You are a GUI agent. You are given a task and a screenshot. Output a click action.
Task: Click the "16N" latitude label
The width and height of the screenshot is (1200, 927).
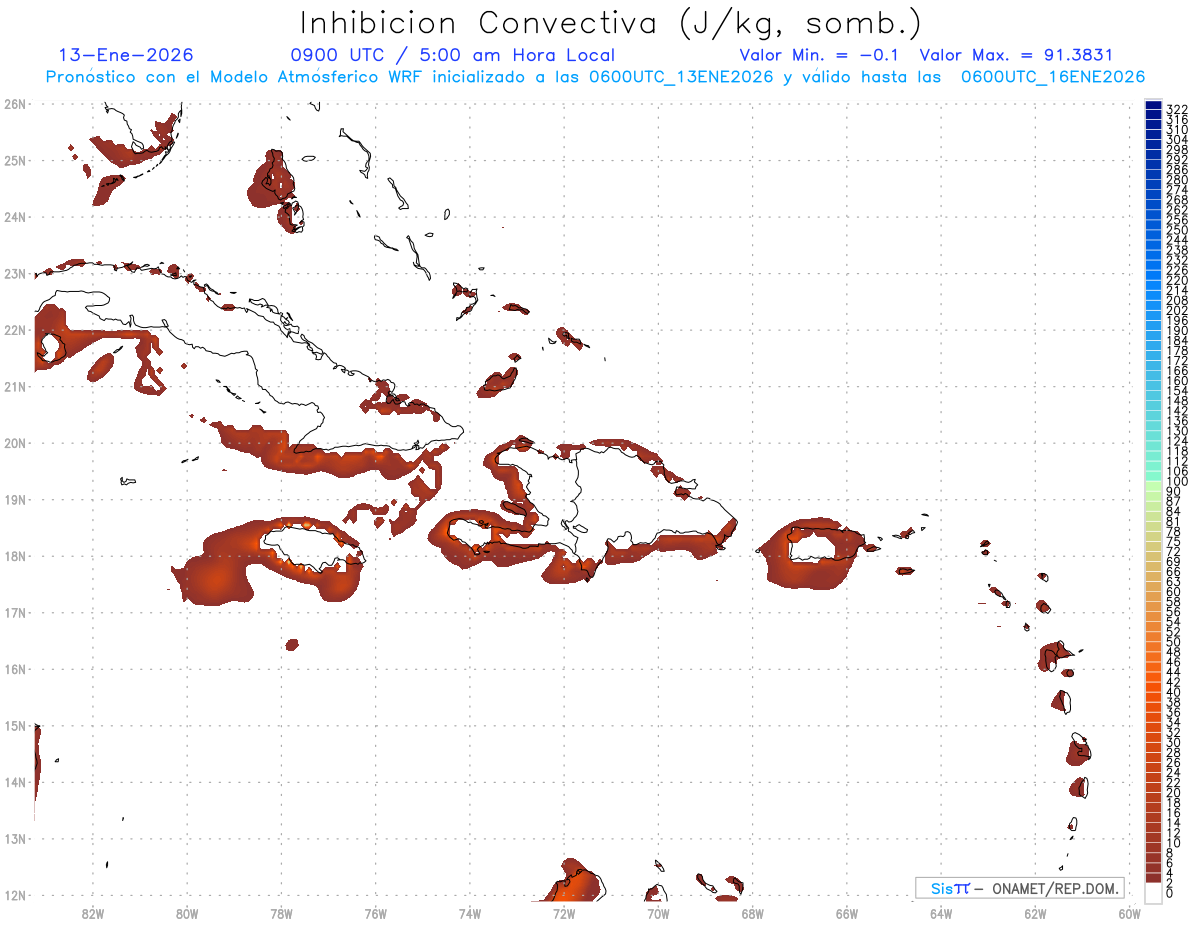pyautogui.click(x=14, y=669)
